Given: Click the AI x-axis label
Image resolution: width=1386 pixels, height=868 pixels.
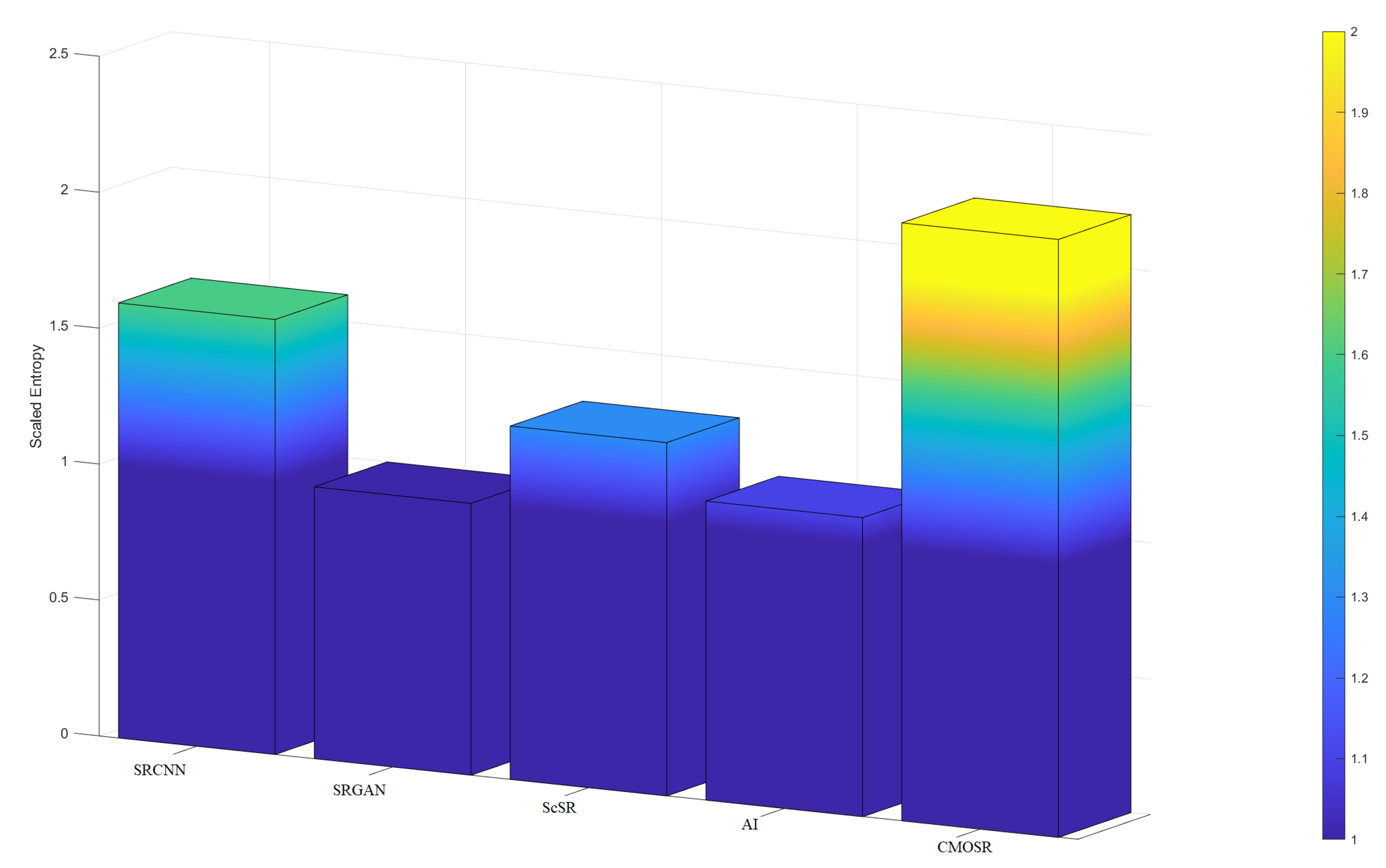Looking at the screenshot, I should pos(749,825).
